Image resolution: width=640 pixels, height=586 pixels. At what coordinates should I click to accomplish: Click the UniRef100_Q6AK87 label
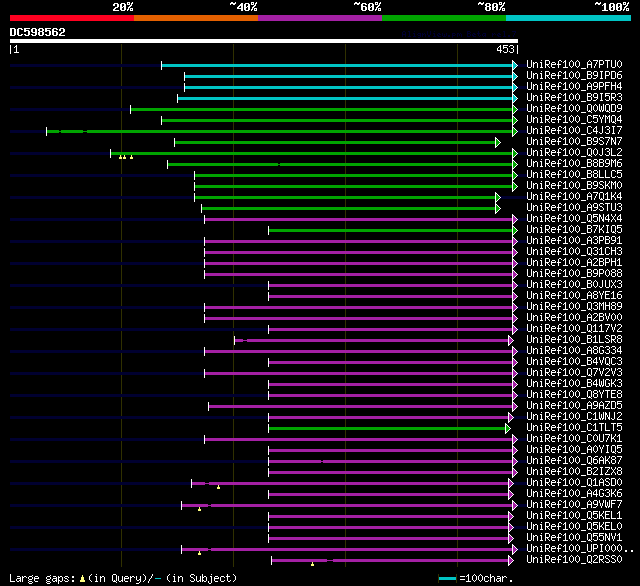pyautogui.click(x=574, y=461)
